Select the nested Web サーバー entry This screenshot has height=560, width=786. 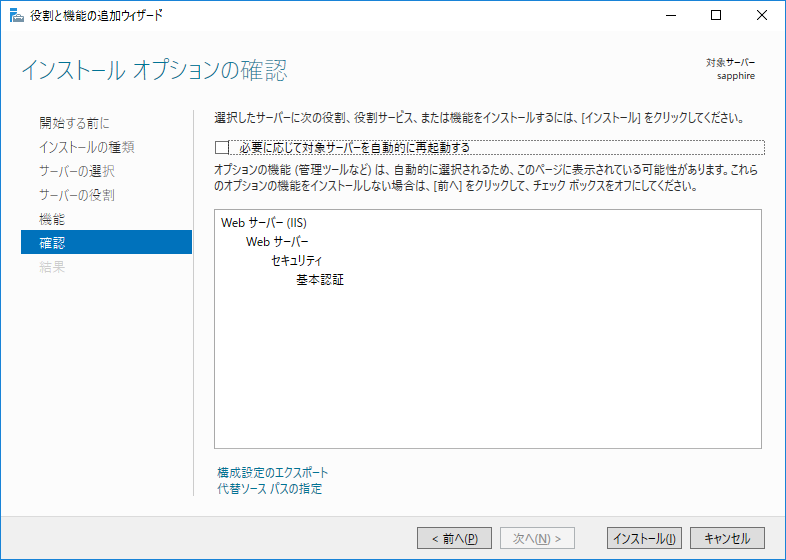point(277,242)
